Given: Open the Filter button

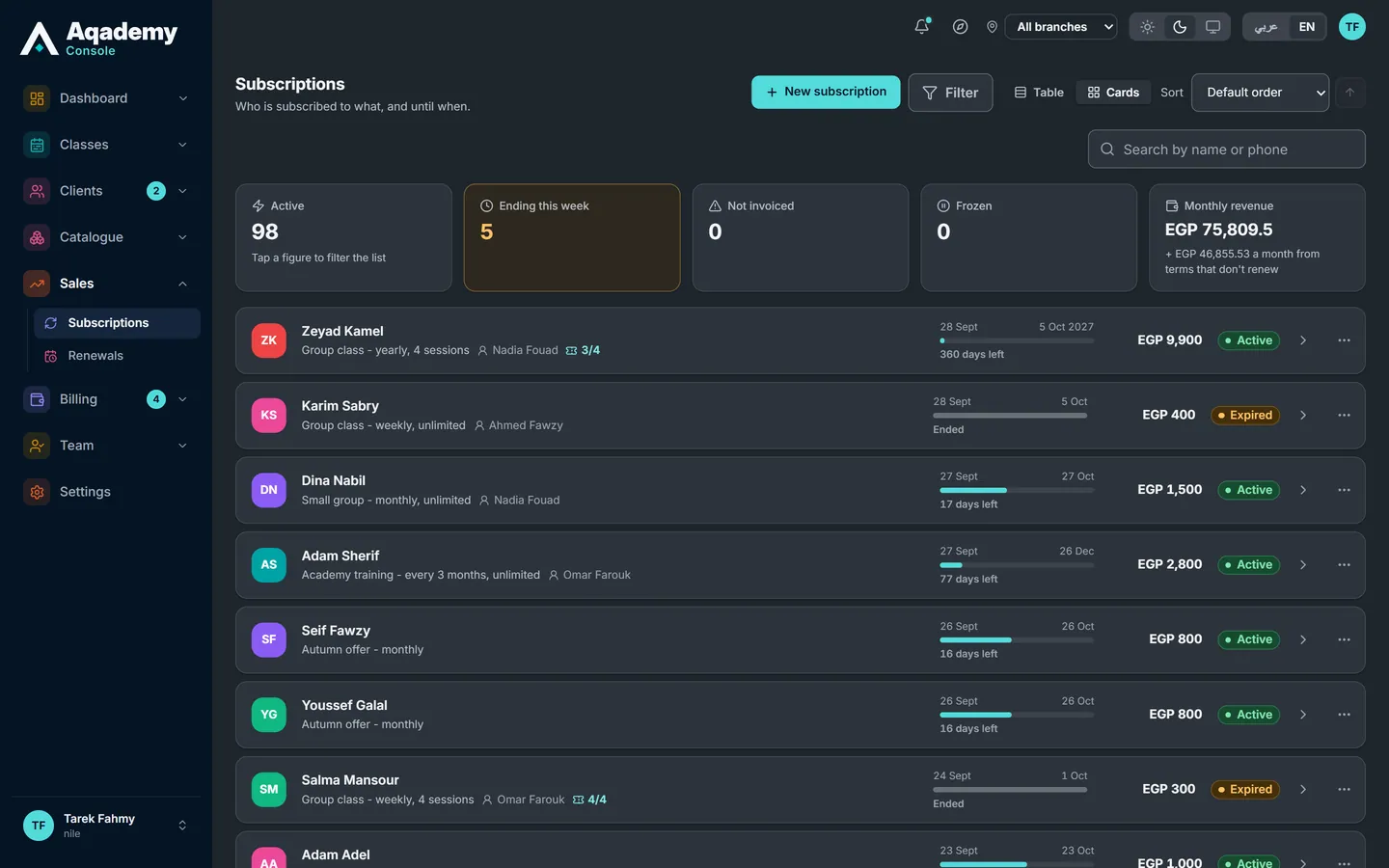Looking at the screenshot, I should (950, 93).
